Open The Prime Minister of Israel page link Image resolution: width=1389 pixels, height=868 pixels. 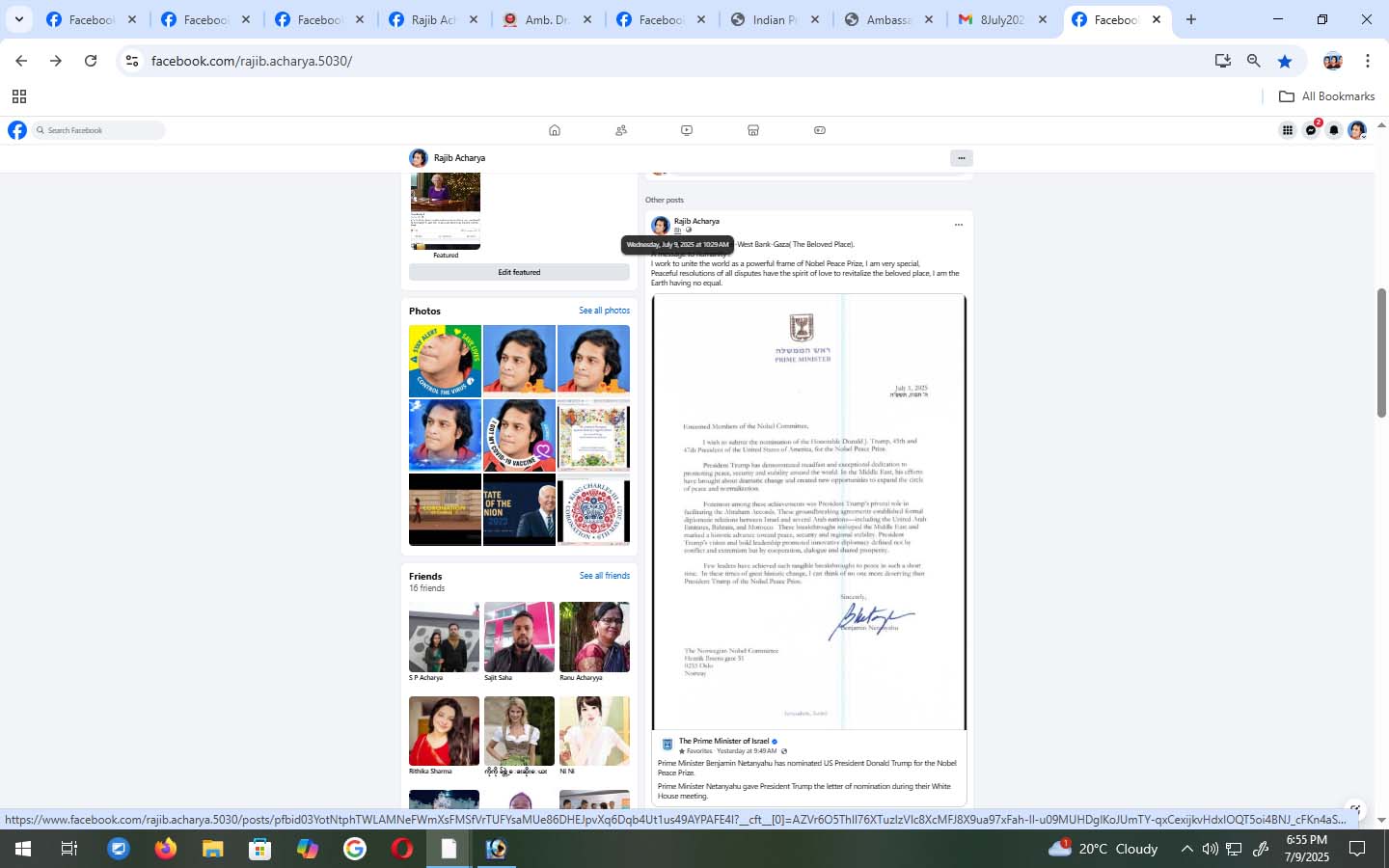(723, 741)
